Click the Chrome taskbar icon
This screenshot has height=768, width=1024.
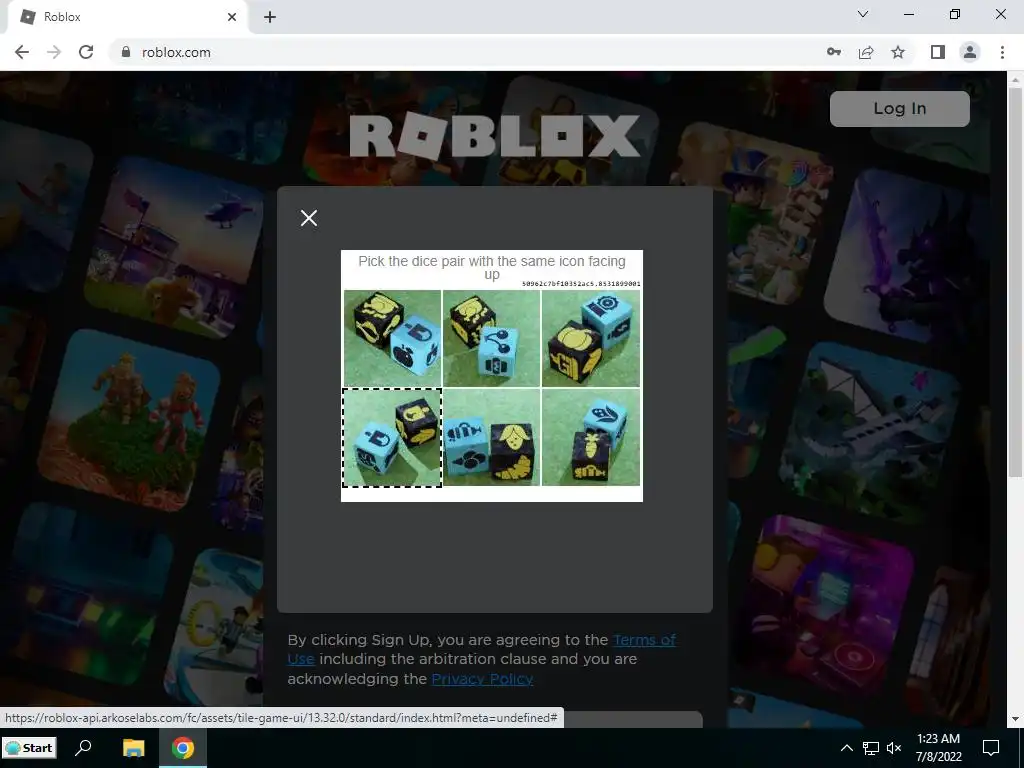click(x=183, y=748)
